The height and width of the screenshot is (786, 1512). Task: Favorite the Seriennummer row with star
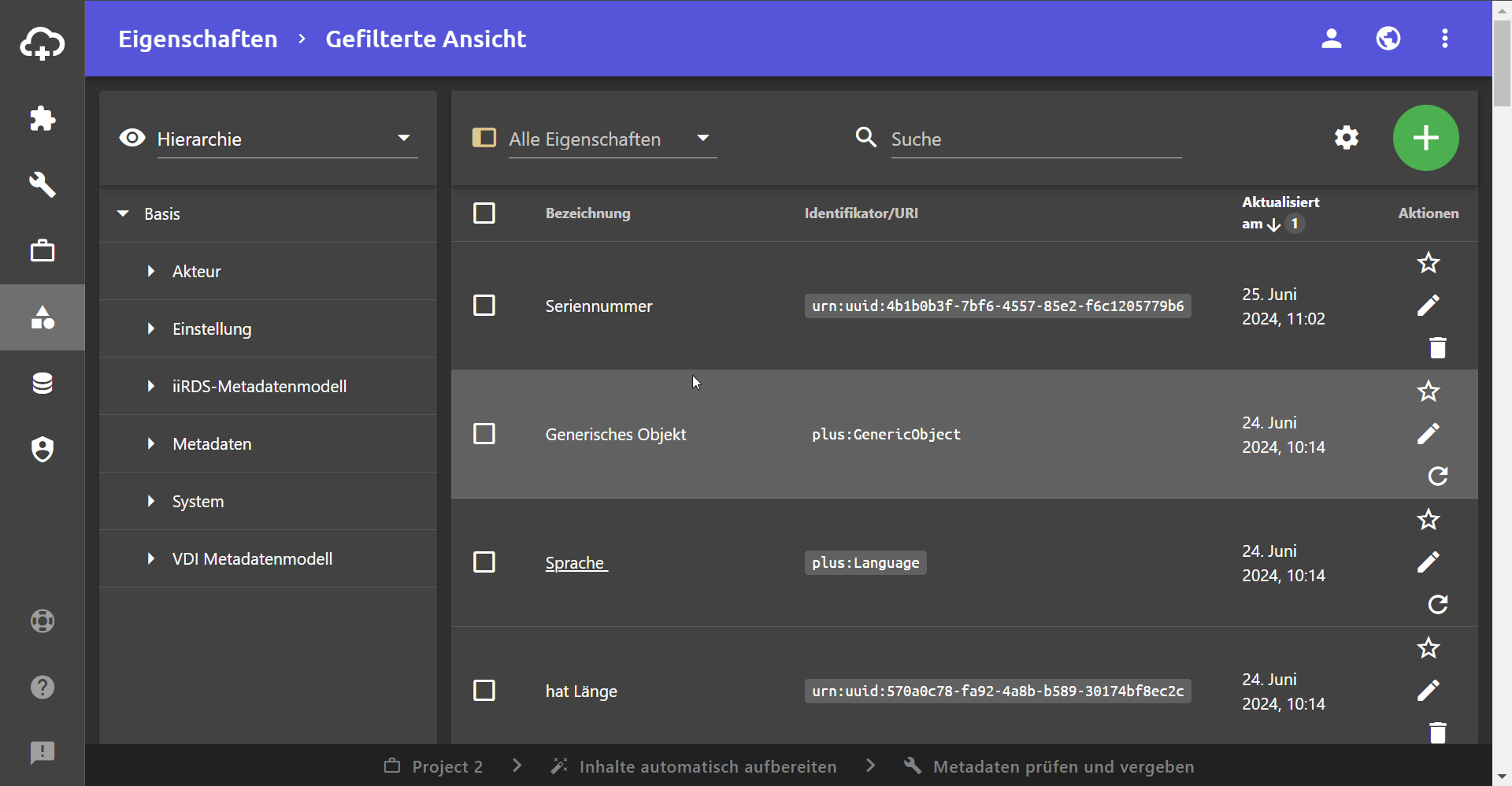coord(1429,262)
